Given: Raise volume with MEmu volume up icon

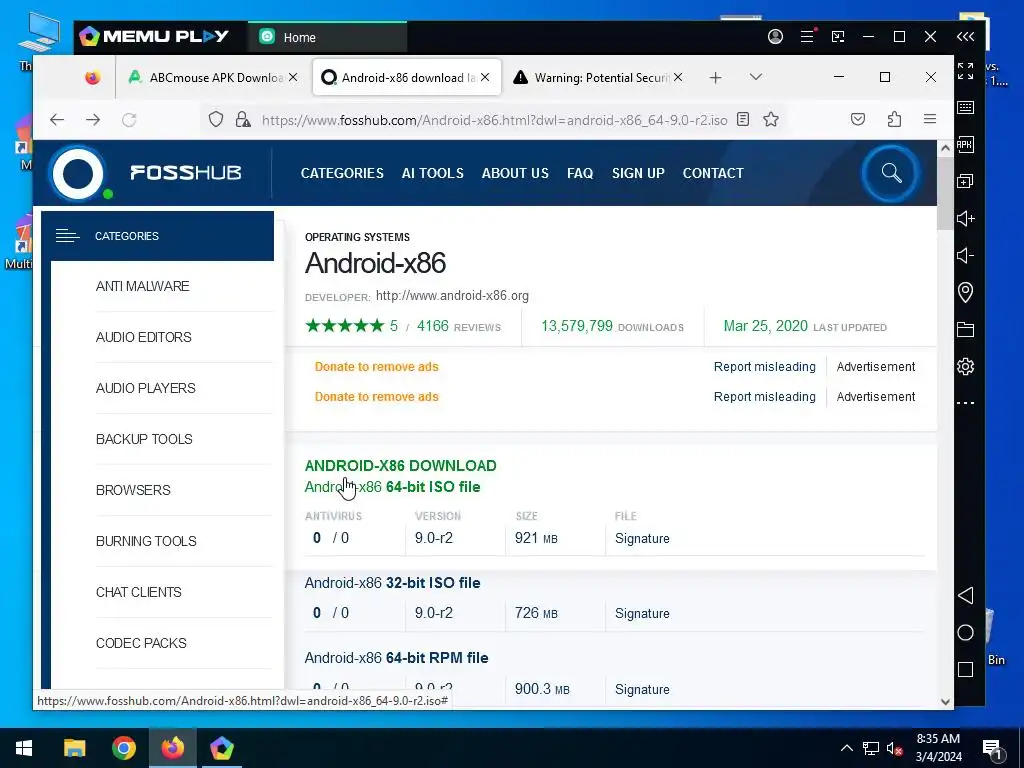Looking at the screenshot, I should pos(965,218).
